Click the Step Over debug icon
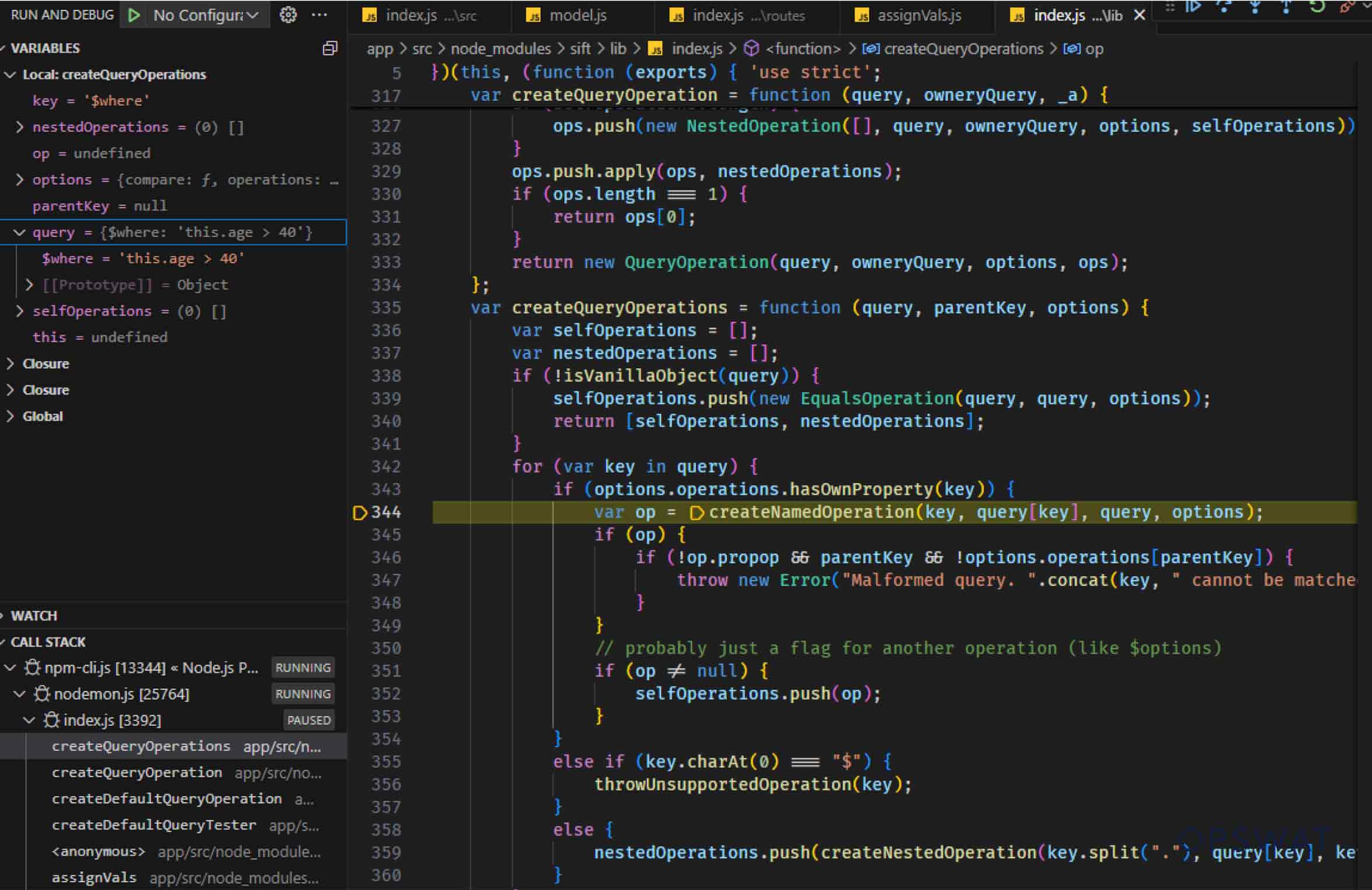1372x890 pixels. pyautogui.click(x=1223, y=7)
